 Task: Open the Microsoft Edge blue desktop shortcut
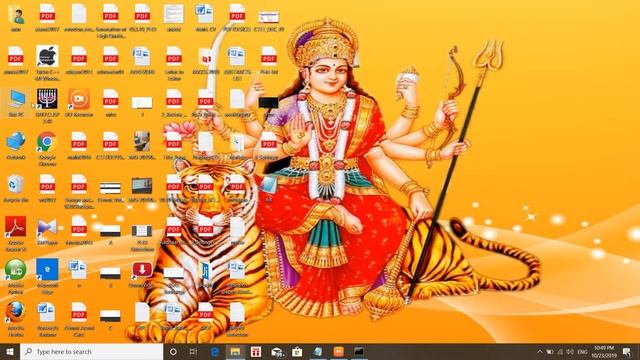tap(47, 269)
